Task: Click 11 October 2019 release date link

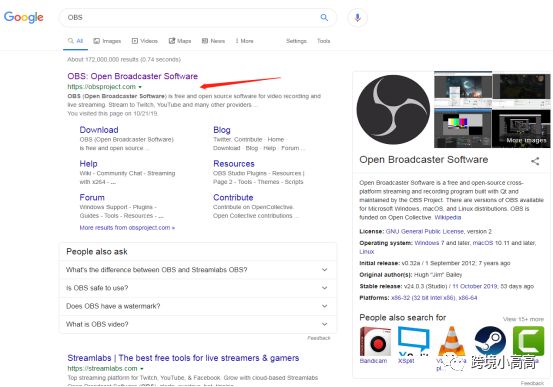Action: 475,286
